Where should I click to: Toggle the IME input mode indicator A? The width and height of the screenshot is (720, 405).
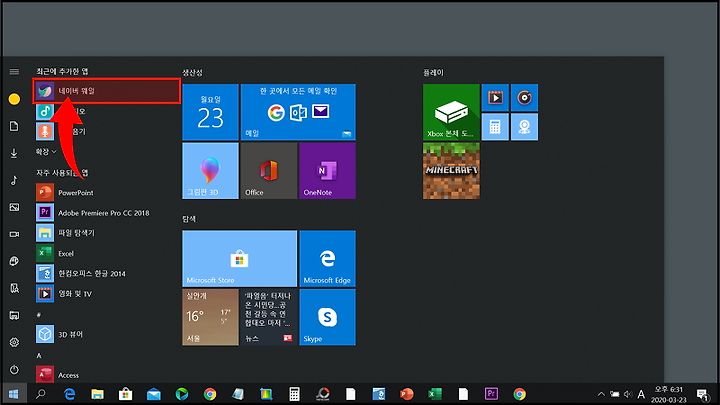pos(641,394)
